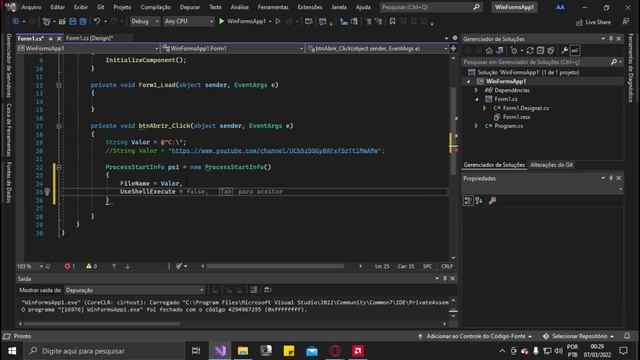The width and height of the screenshot is (640, 360).
Task: Toggle the preview selected items icon
Action: pyautogui.click(x=575, y=51)
